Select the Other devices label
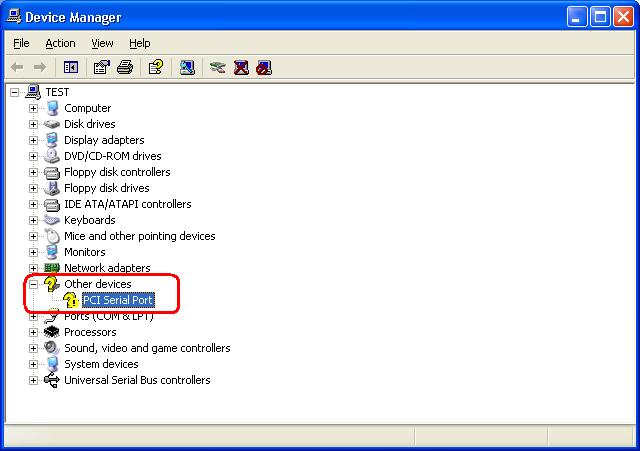Screen dimensions: 640x451 (x=98, y=284)
